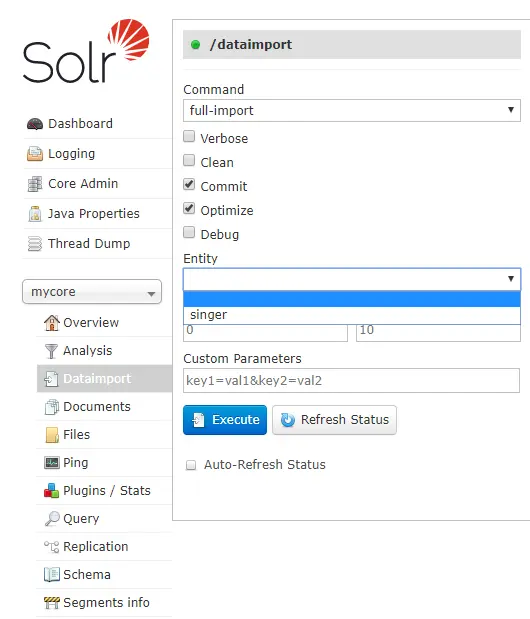Click the Logging inbox icon
The height and width of the screenshot is (619, 530).
click(x=35, y=154)
